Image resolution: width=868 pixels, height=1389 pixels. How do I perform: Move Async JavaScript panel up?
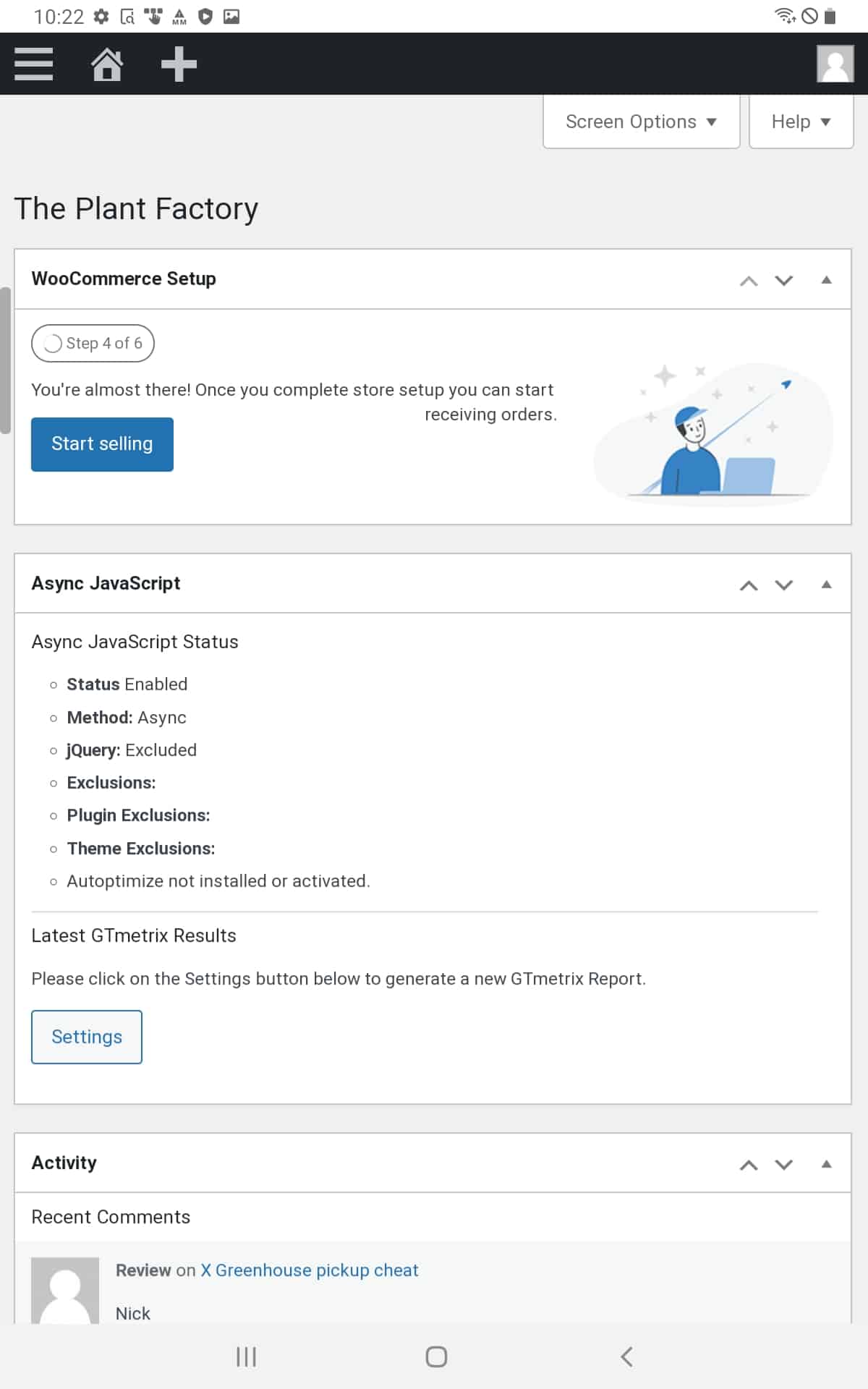(x=749, y=585)
